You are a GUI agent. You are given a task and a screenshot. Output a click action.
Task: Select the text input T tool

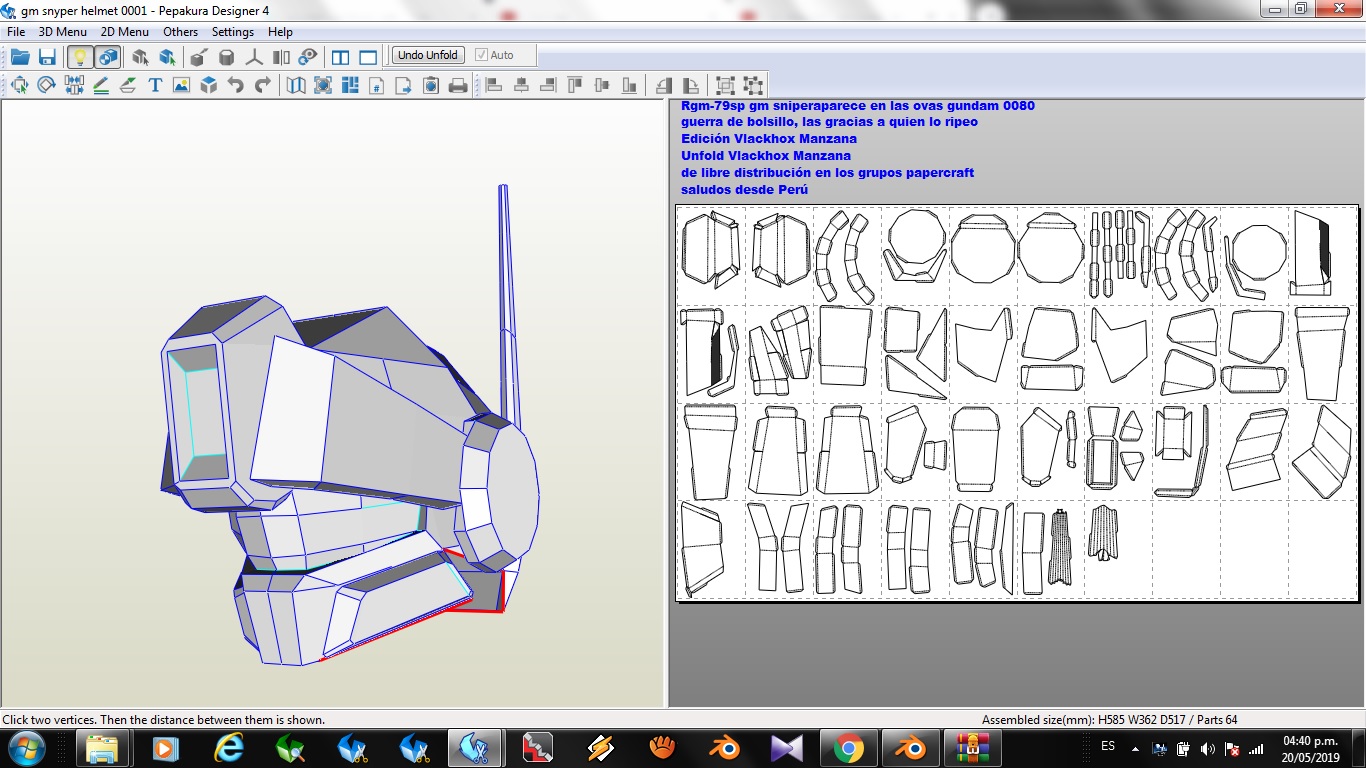[x=155, y=85]
